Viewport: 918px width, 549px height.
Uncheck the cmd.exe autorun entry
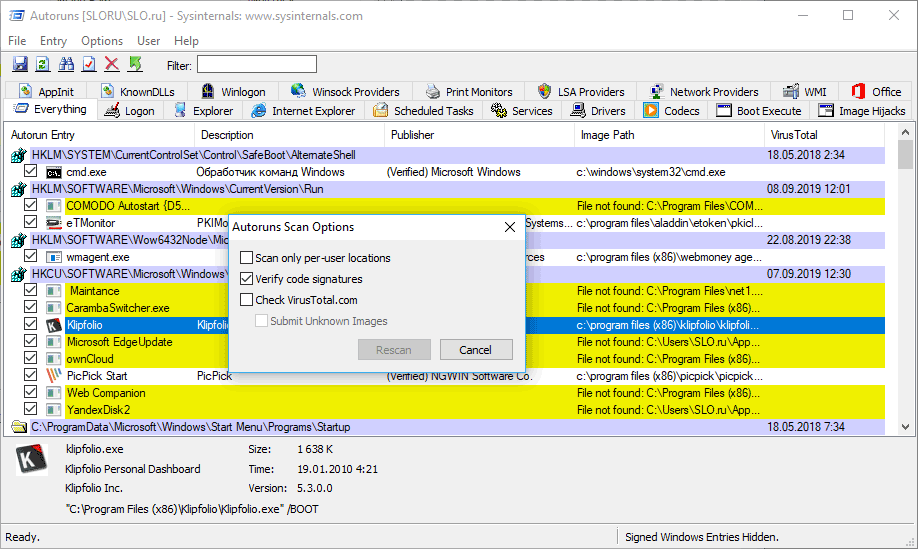pos(30,171)
